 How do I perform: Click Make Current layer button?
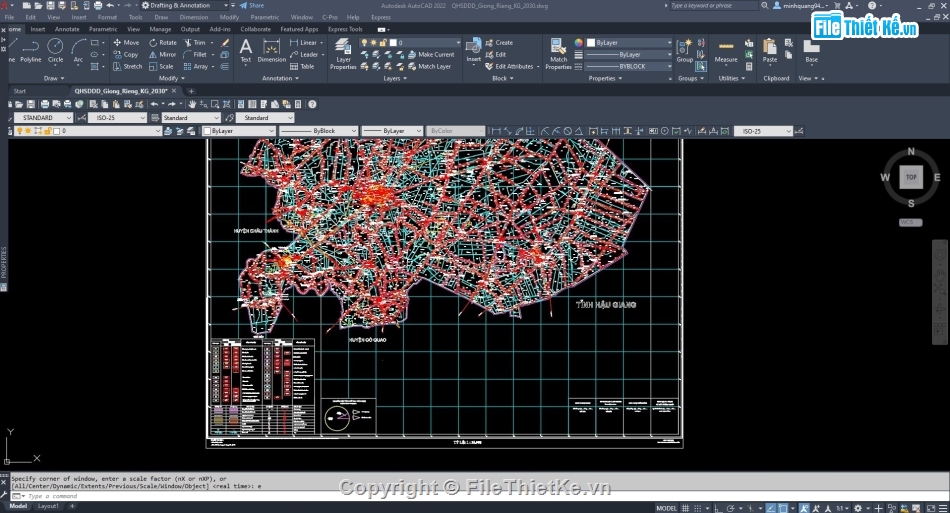click(x=431, y=55)
